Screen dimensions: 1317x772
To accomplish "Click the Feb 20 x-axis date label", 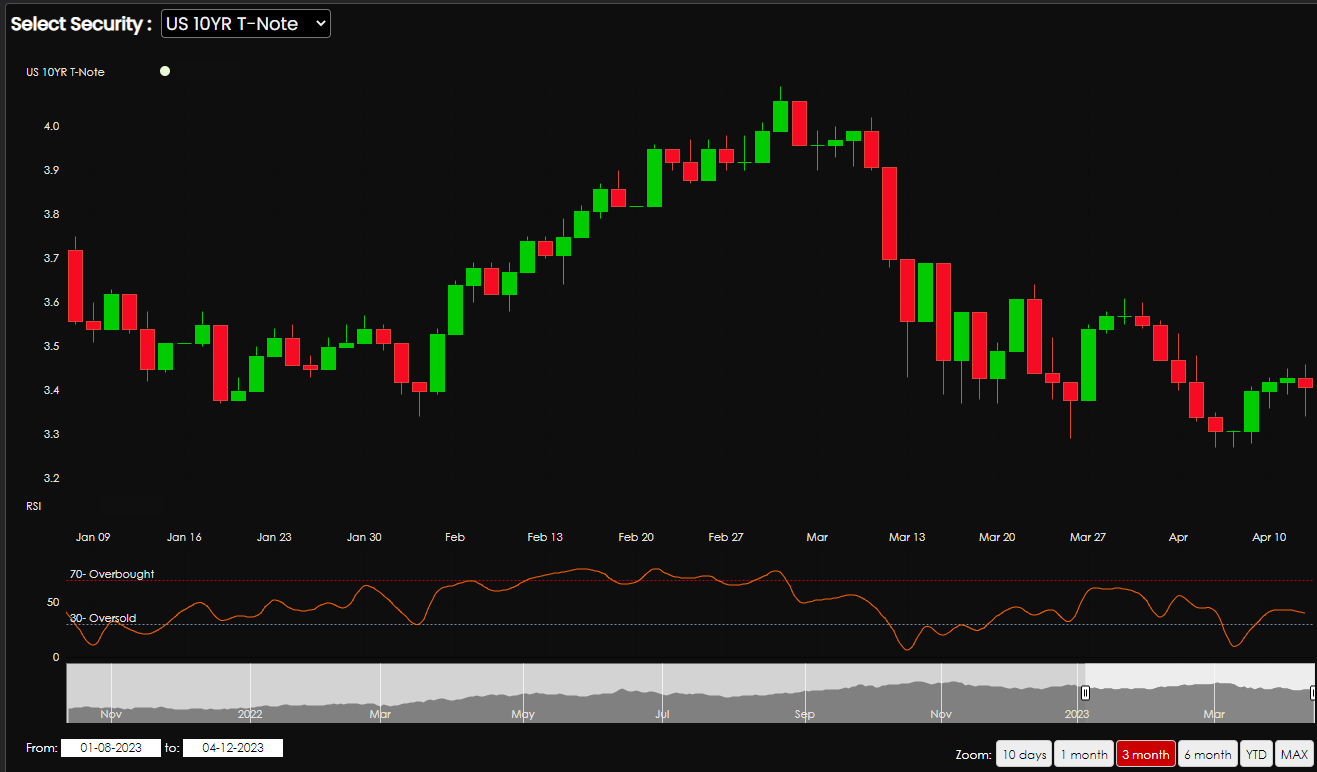I will pos(636,537).
